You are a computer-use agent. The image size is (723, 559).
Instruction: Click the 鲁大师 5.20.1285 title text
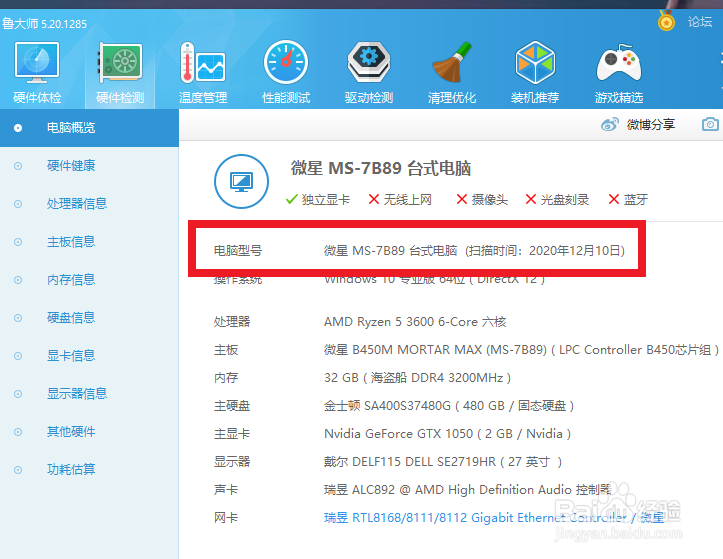(x=44, y=24)
